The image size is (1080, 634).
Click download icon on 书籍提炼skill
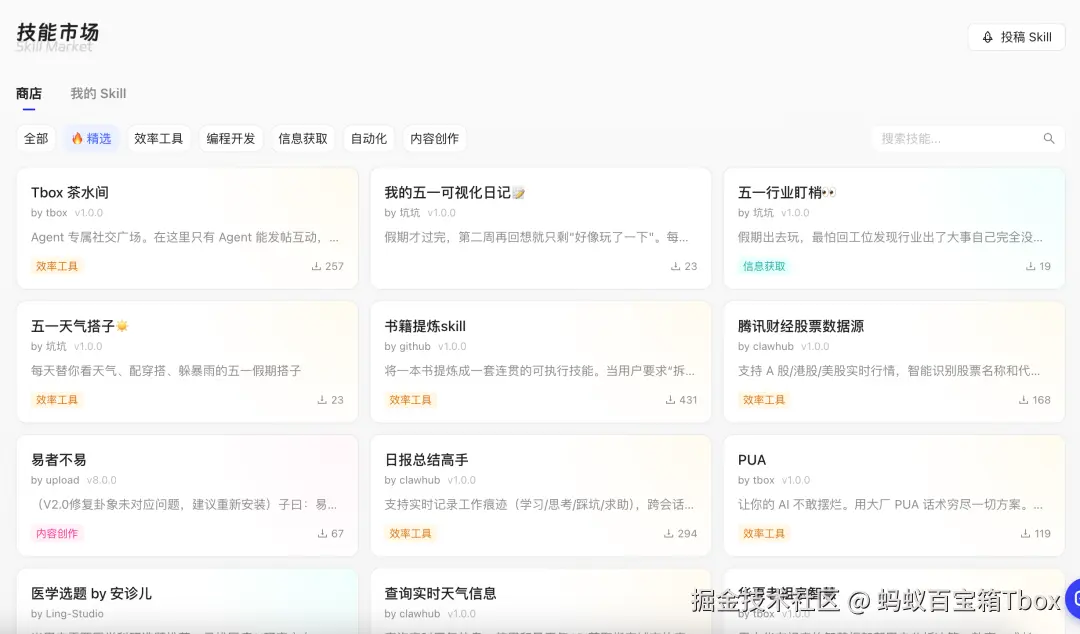(x=670, y=400)
